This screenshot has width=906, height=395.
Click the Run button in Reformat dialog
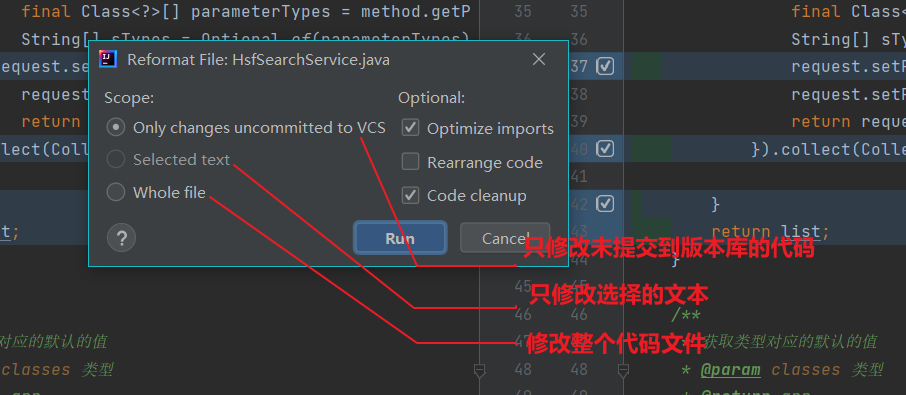(400, 239)
